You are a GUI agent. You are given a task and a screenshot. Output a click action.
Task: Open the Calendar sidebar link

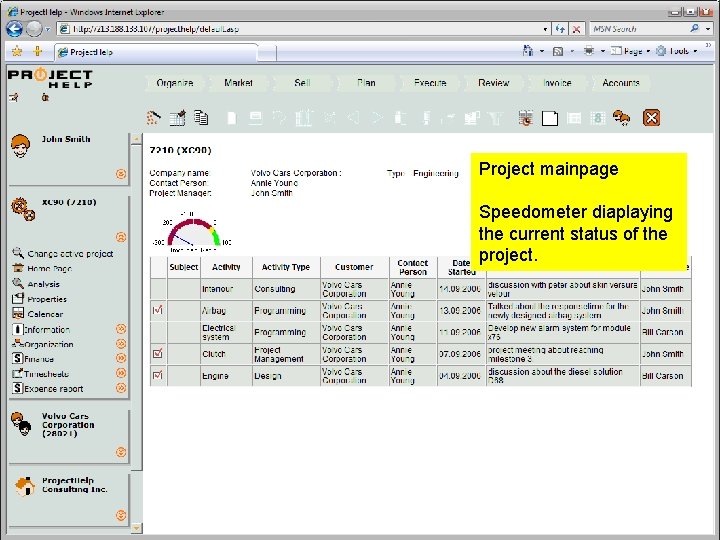pyautogui.click(x=45, y=315)
